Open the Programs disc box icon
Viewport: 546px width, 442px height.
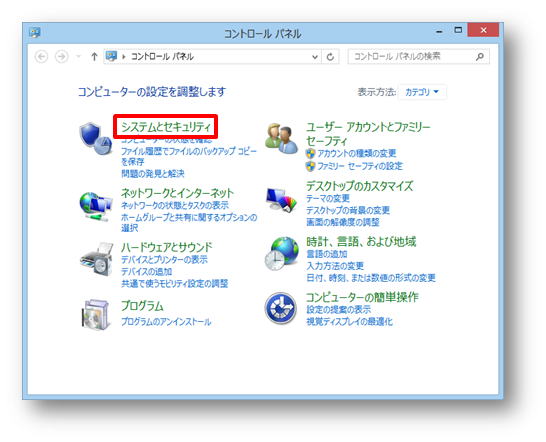(96, 314)
